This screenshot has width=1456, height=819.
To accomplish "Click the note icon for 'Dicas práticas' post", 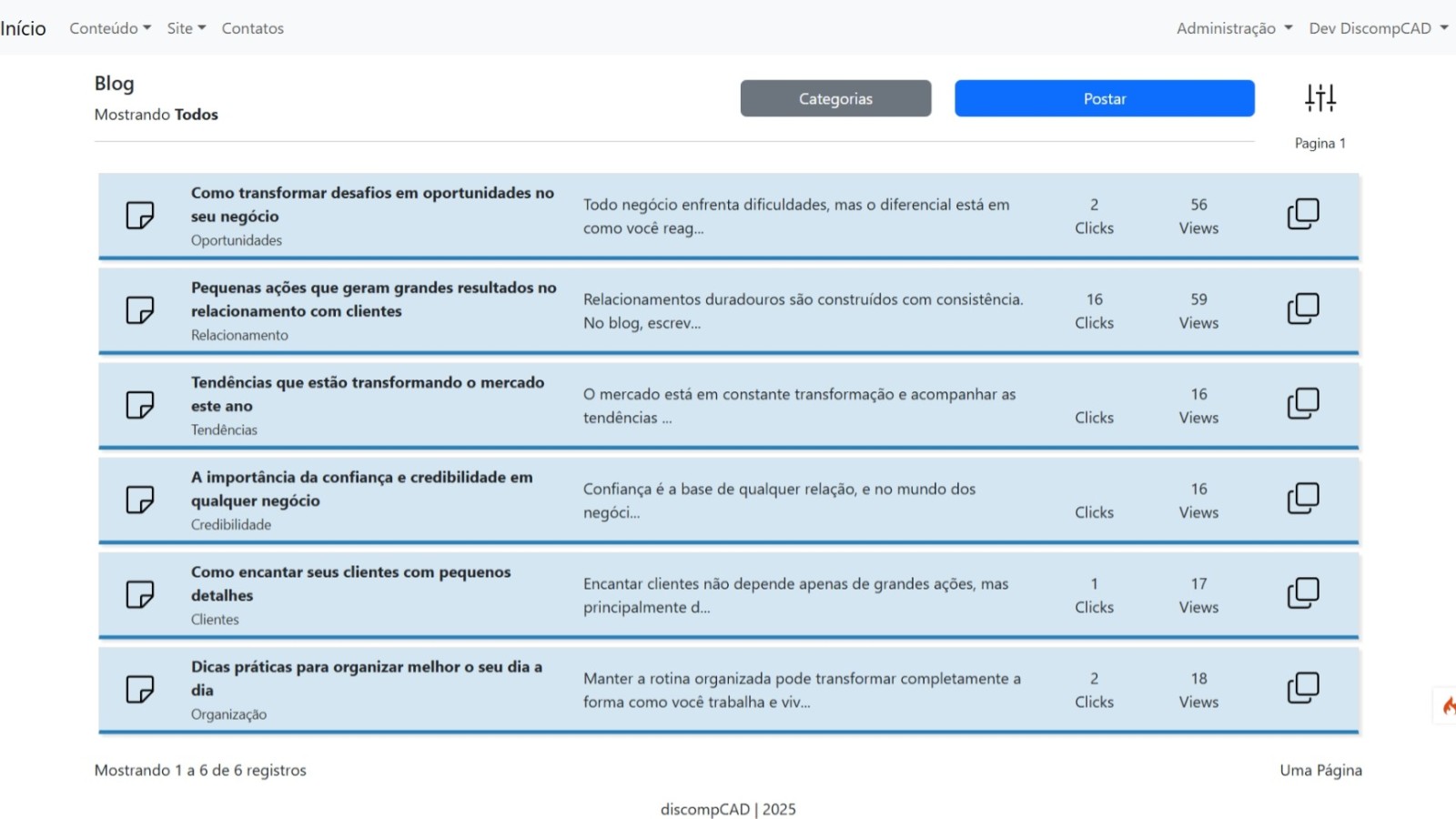I will 139,689.
